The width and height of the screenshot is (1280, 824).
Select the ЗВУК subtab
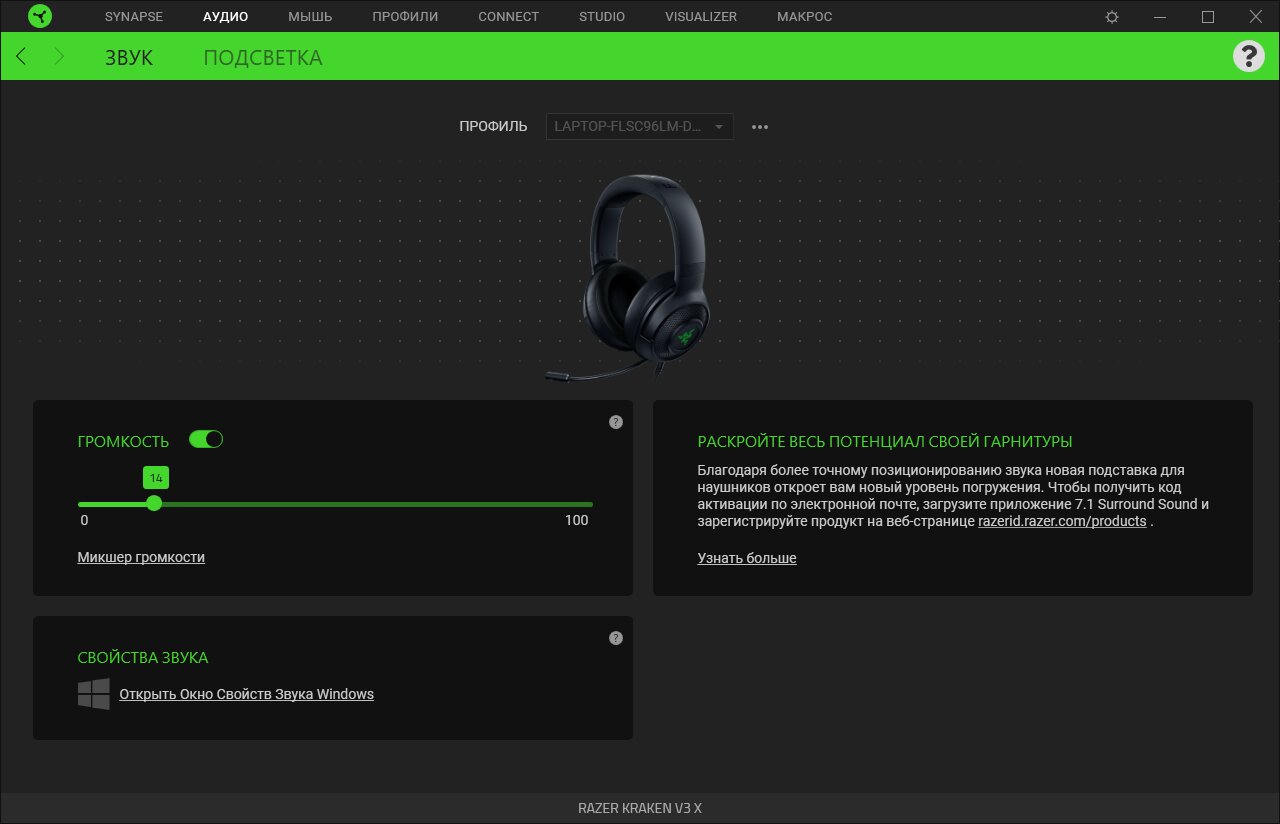pos(129,57)
